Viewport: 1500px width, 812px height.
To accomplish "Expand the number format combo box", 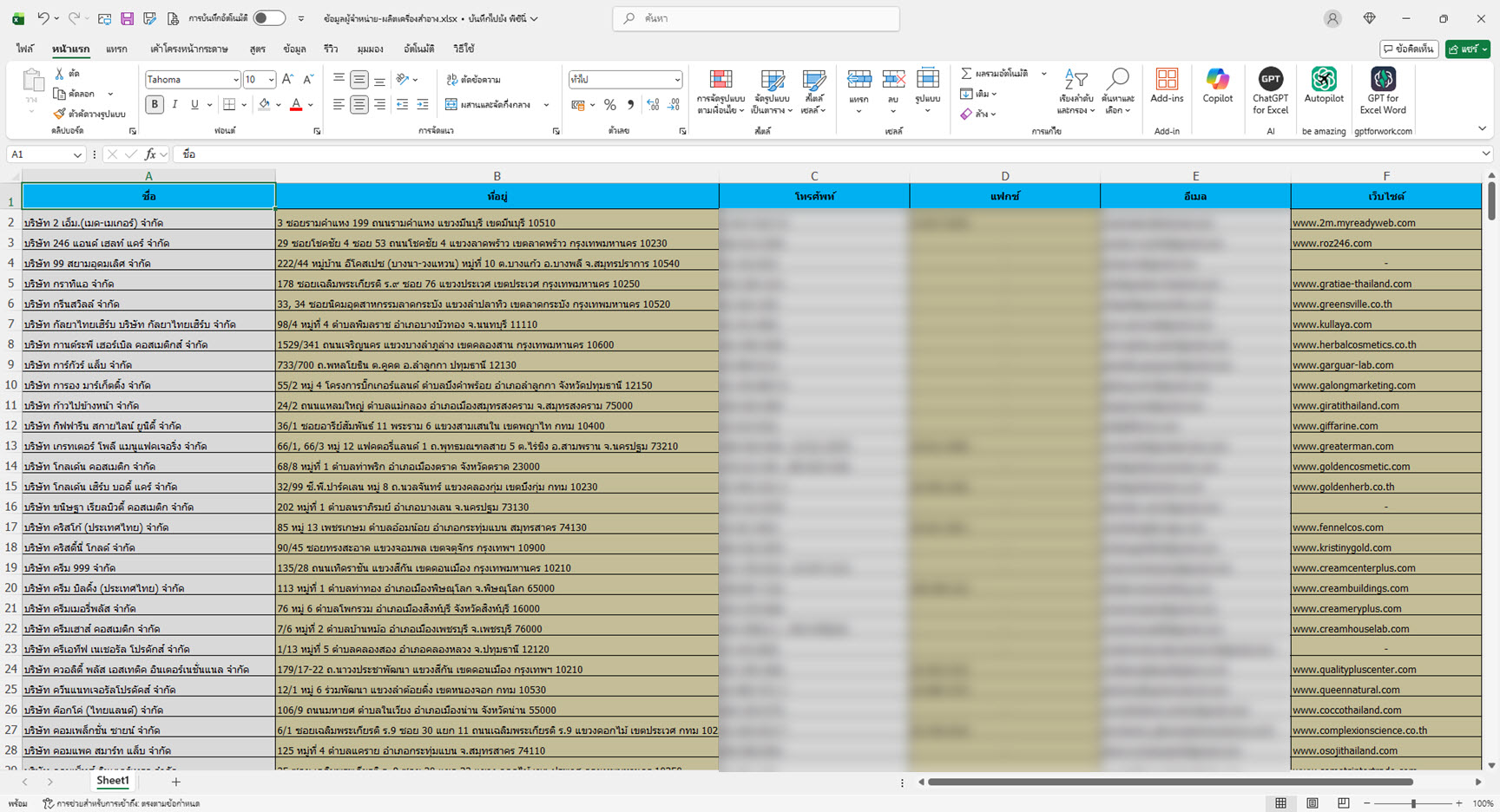I will tap(677, 80).
